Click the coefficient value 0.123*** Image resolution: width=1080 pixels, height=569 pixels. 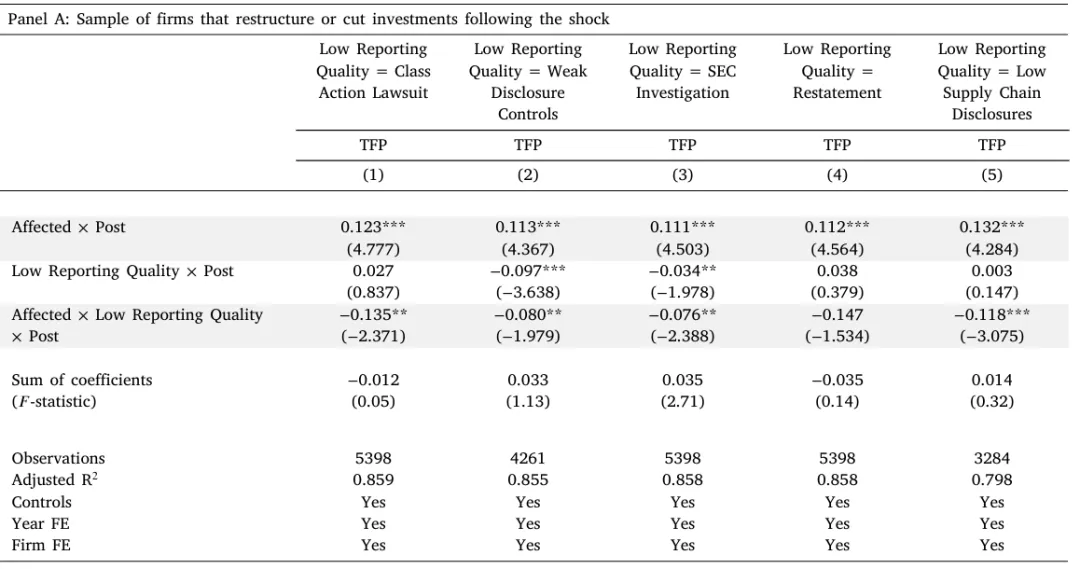pos(373,227)
